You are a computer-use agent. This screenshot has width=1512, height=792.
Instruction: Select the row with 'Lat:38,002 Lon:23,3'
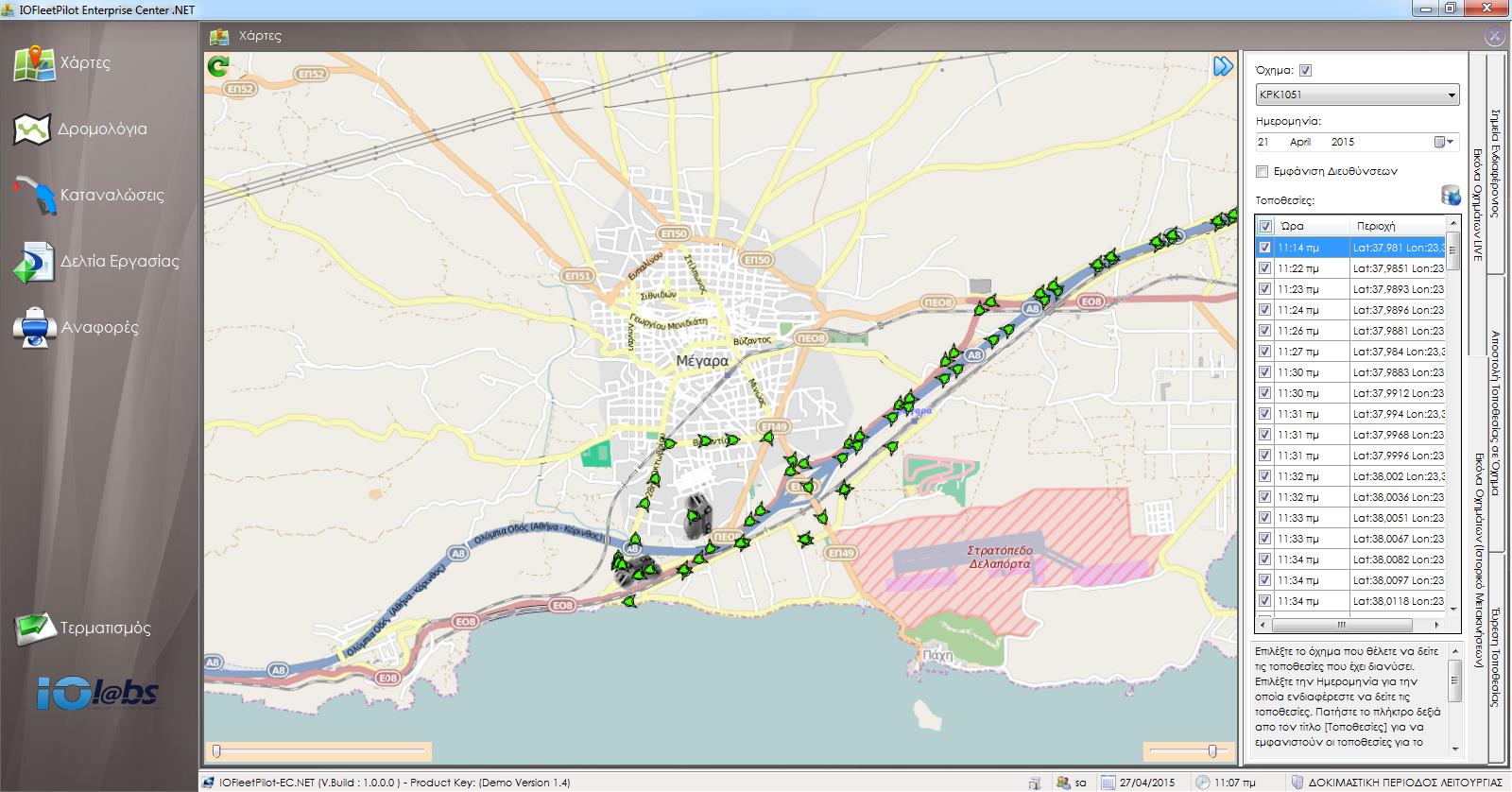[1350, 476]
